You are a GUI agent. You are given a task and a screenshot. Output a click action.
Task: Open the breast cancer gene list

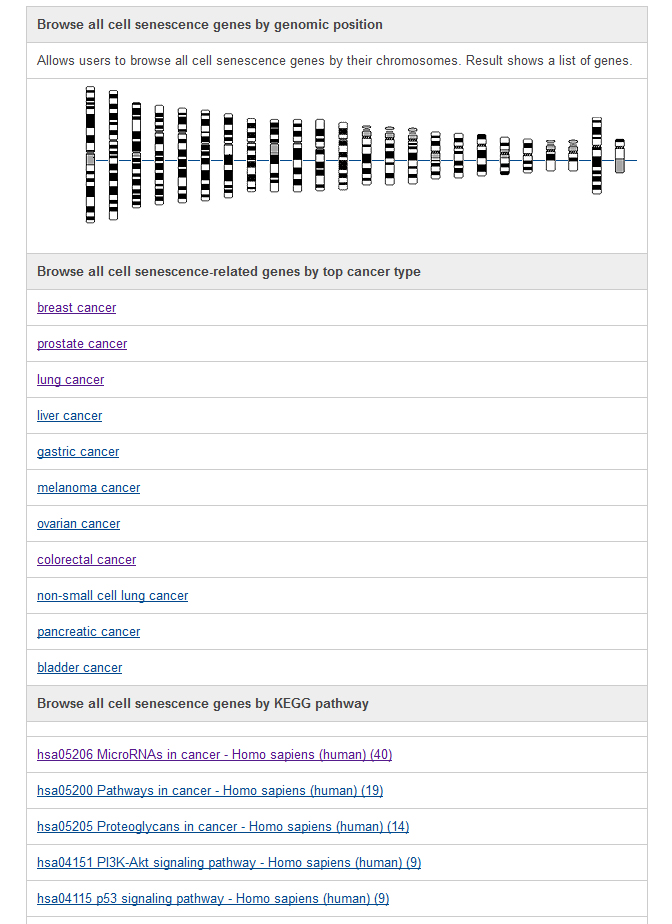tap(77, 308)
